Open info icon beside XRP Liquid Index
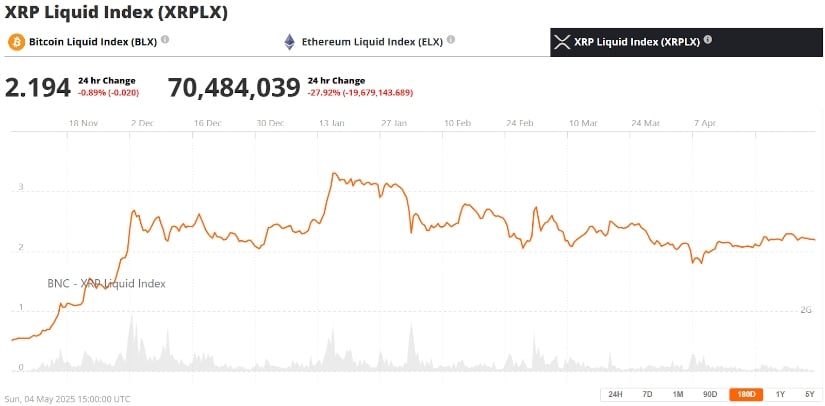Screen dimensions: 825x406 tap(708, 40)
